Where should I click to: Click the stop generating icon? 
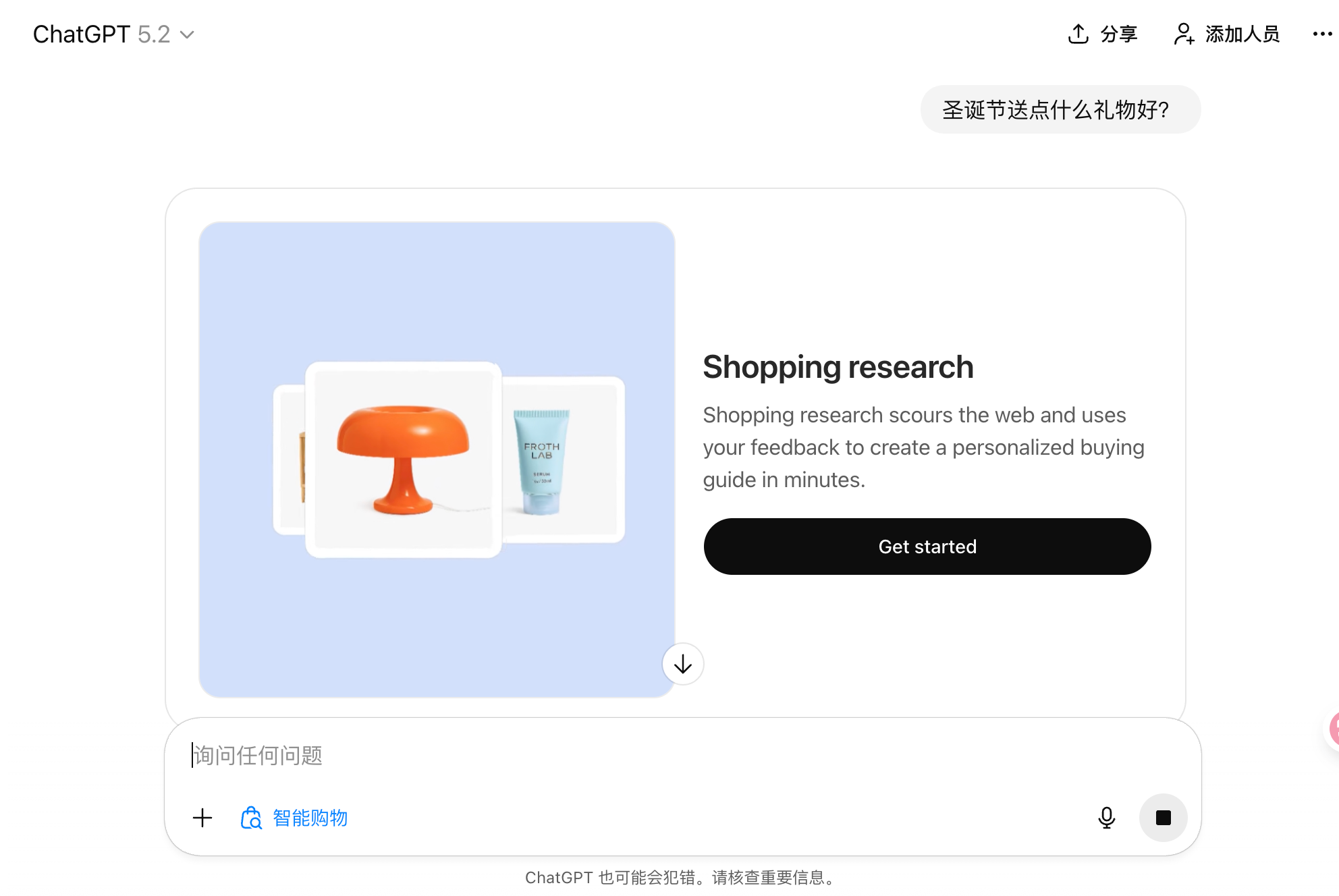1163,818
